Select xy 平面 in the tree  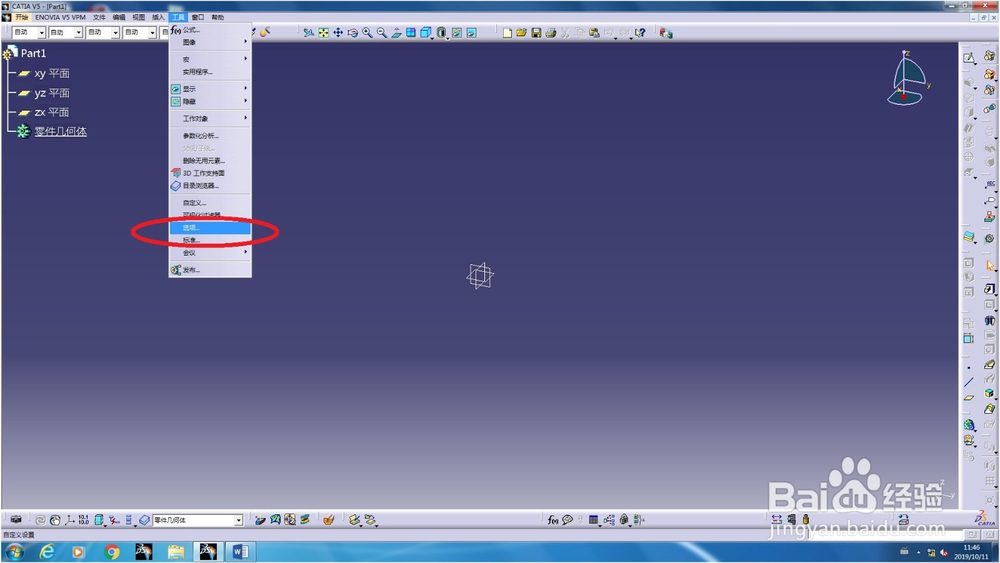52,73
